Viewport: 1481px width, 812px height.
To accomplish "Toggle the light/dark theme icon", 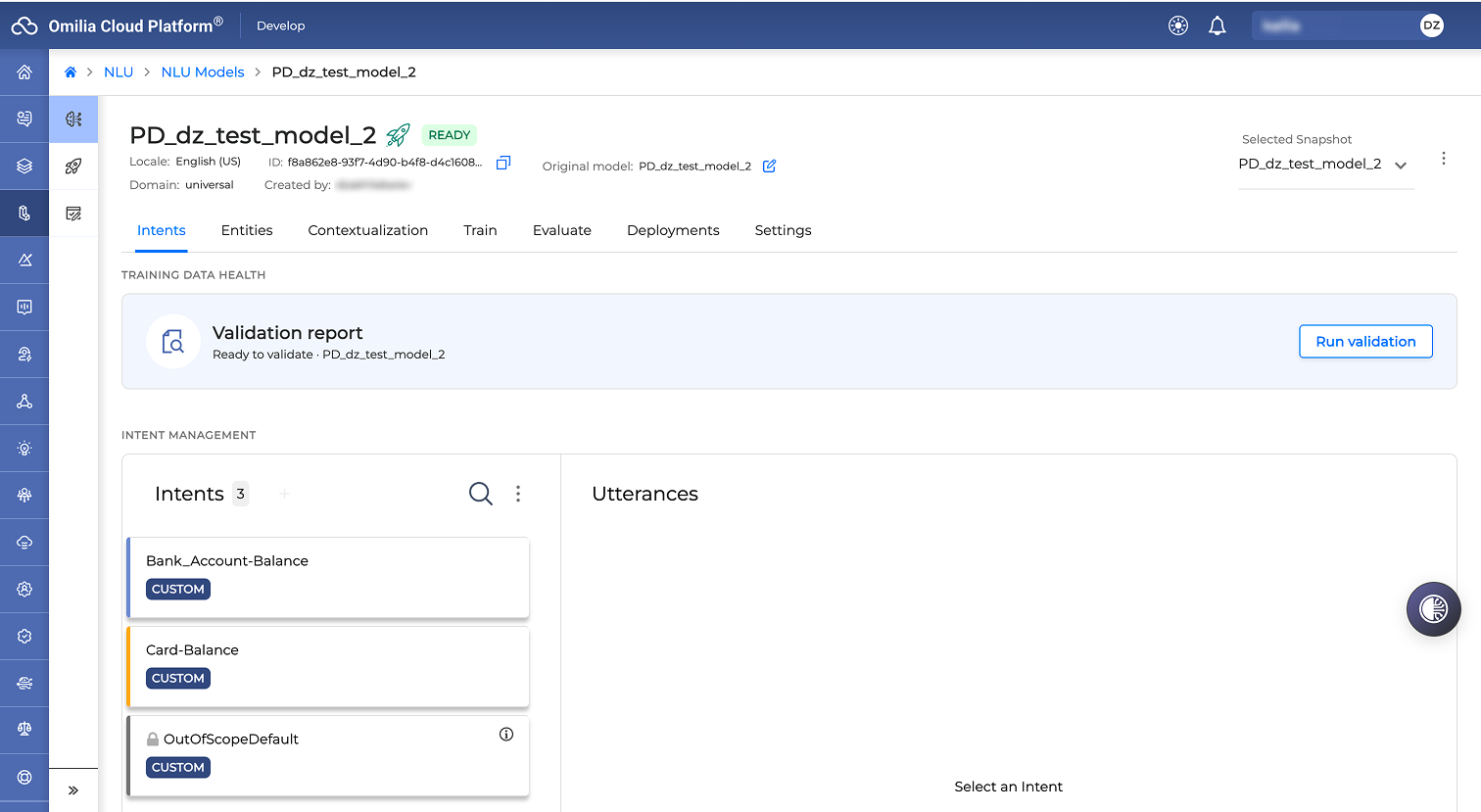I will 1178,26.
